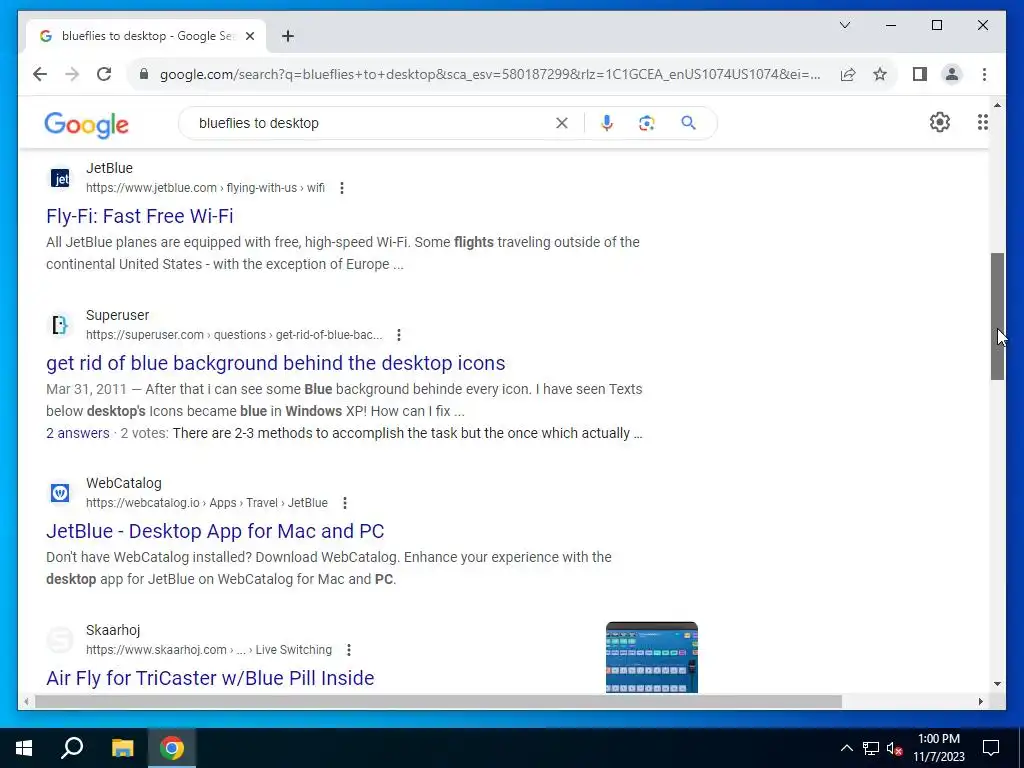The height and width of the screenshot is (768, 1024).
Task: Click the scrollbar up arrow
Action: [x=997, y=104]
